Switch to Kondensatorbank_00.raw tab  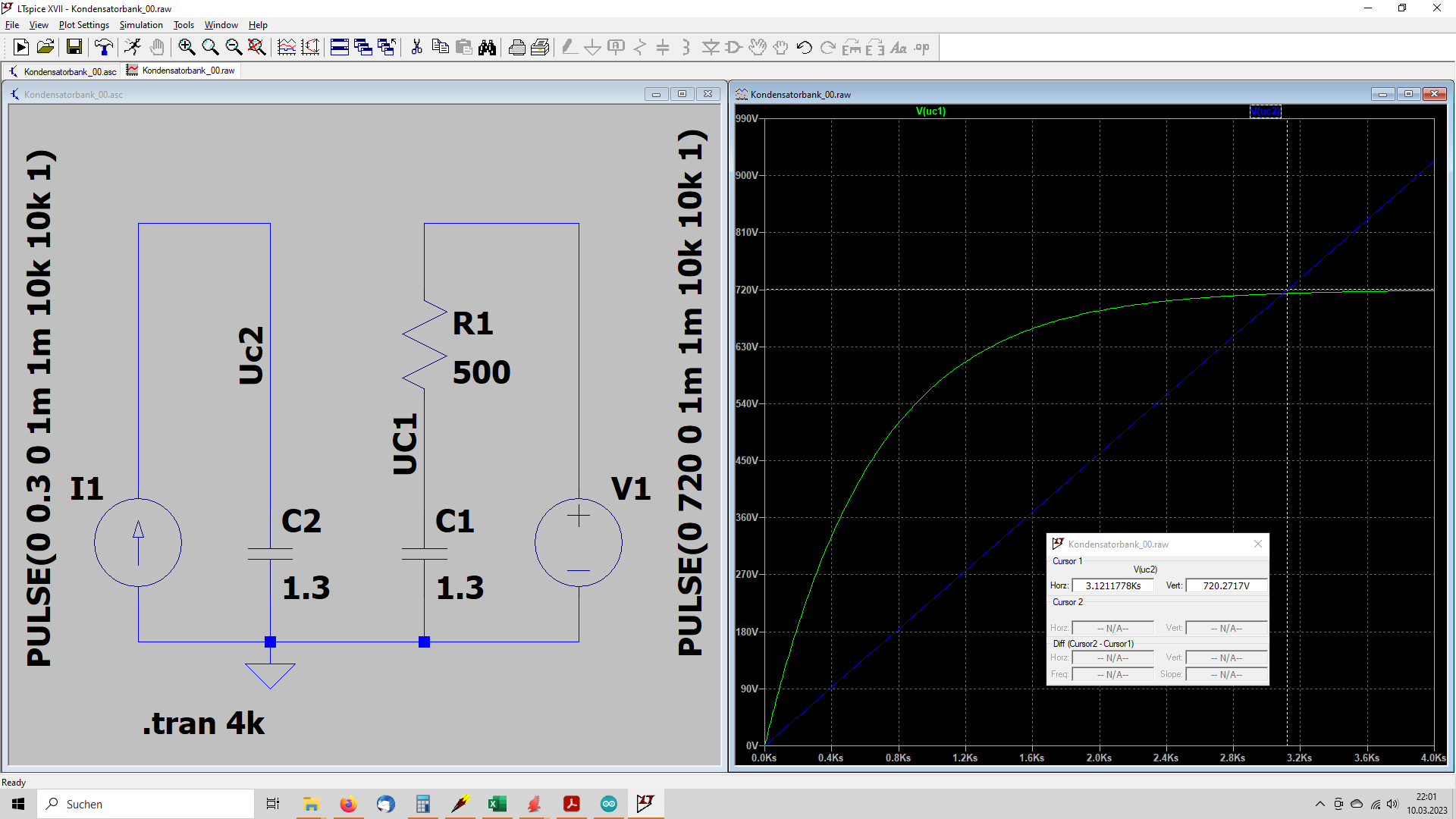click(x=181, y=71)
